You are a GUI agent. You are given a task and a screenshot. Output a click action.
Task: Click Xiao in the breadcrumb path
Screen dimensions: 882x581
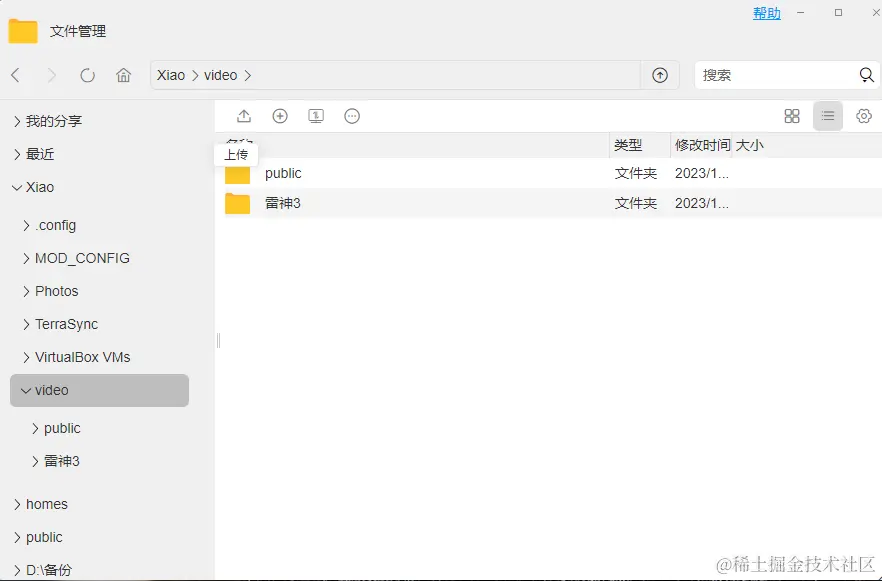coord(170,75)
